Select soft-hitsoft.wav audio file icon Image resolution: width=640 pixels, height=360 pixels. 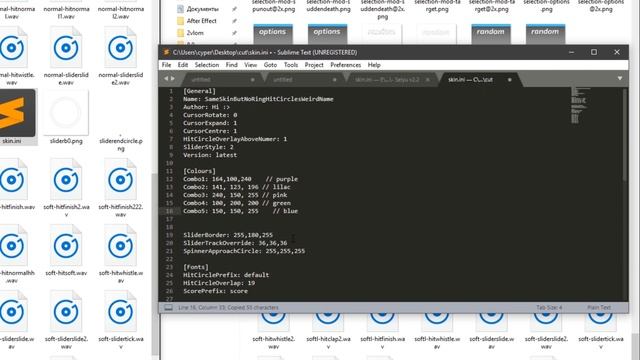[x=66, y=246]
